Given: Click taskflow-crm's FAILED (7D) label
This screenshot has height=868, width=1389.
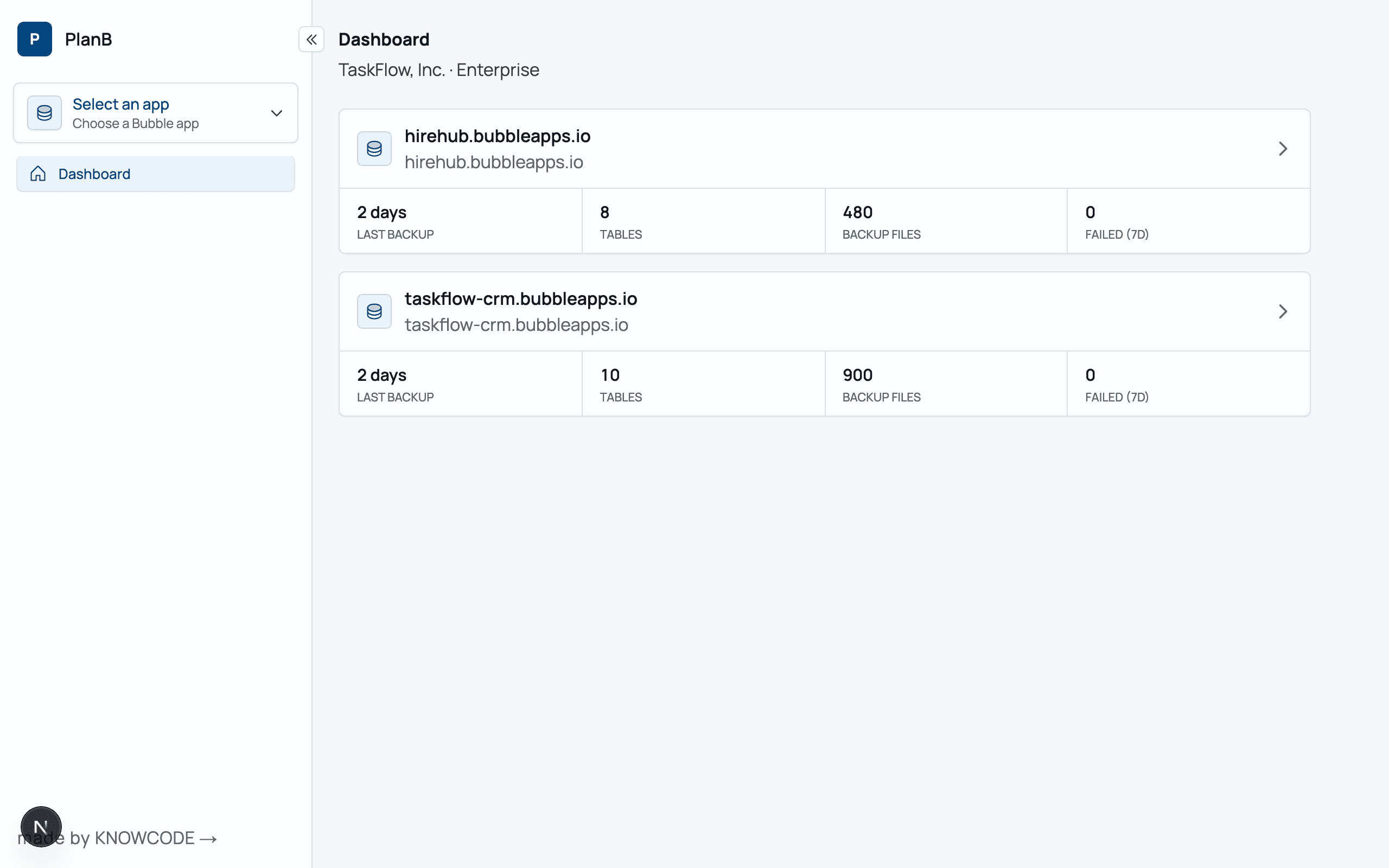Looking at the screenshot, I should click(1117, 397).
